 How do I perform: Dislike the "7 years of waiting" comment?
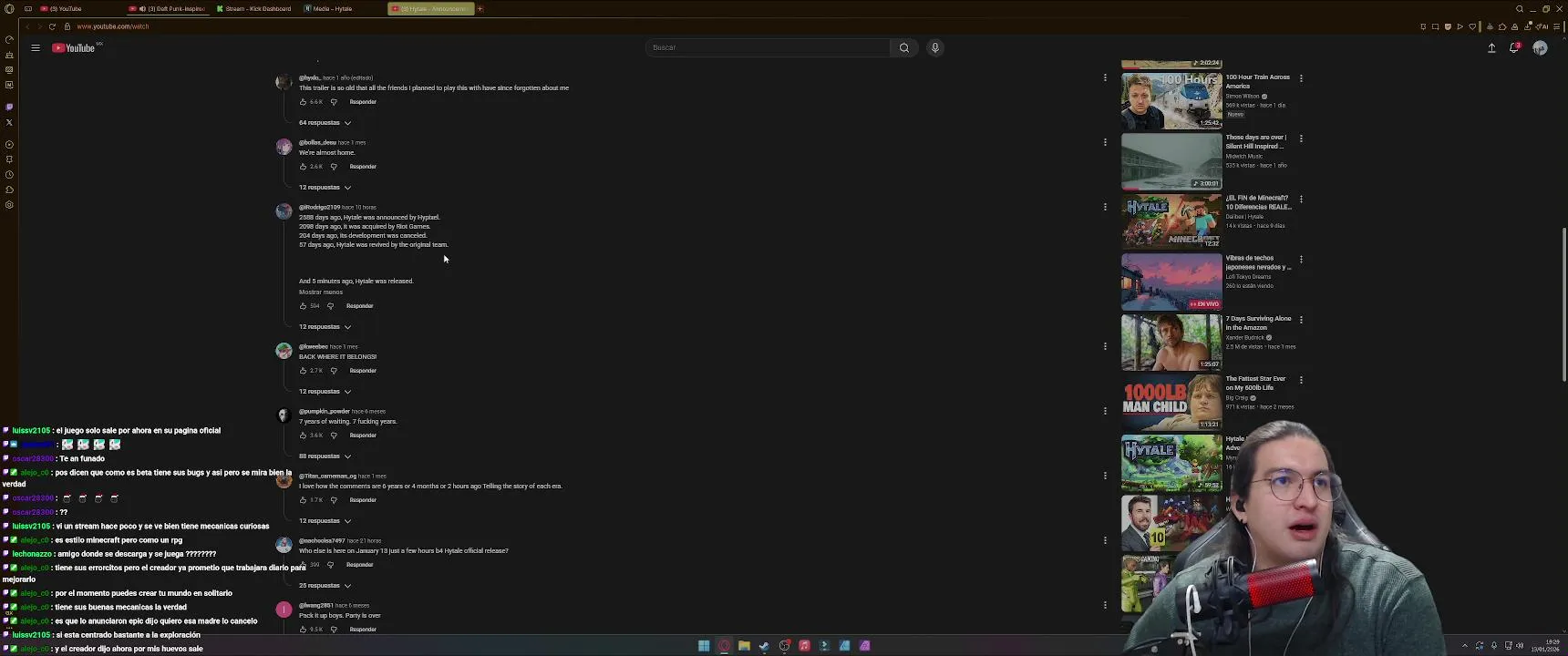334,436
